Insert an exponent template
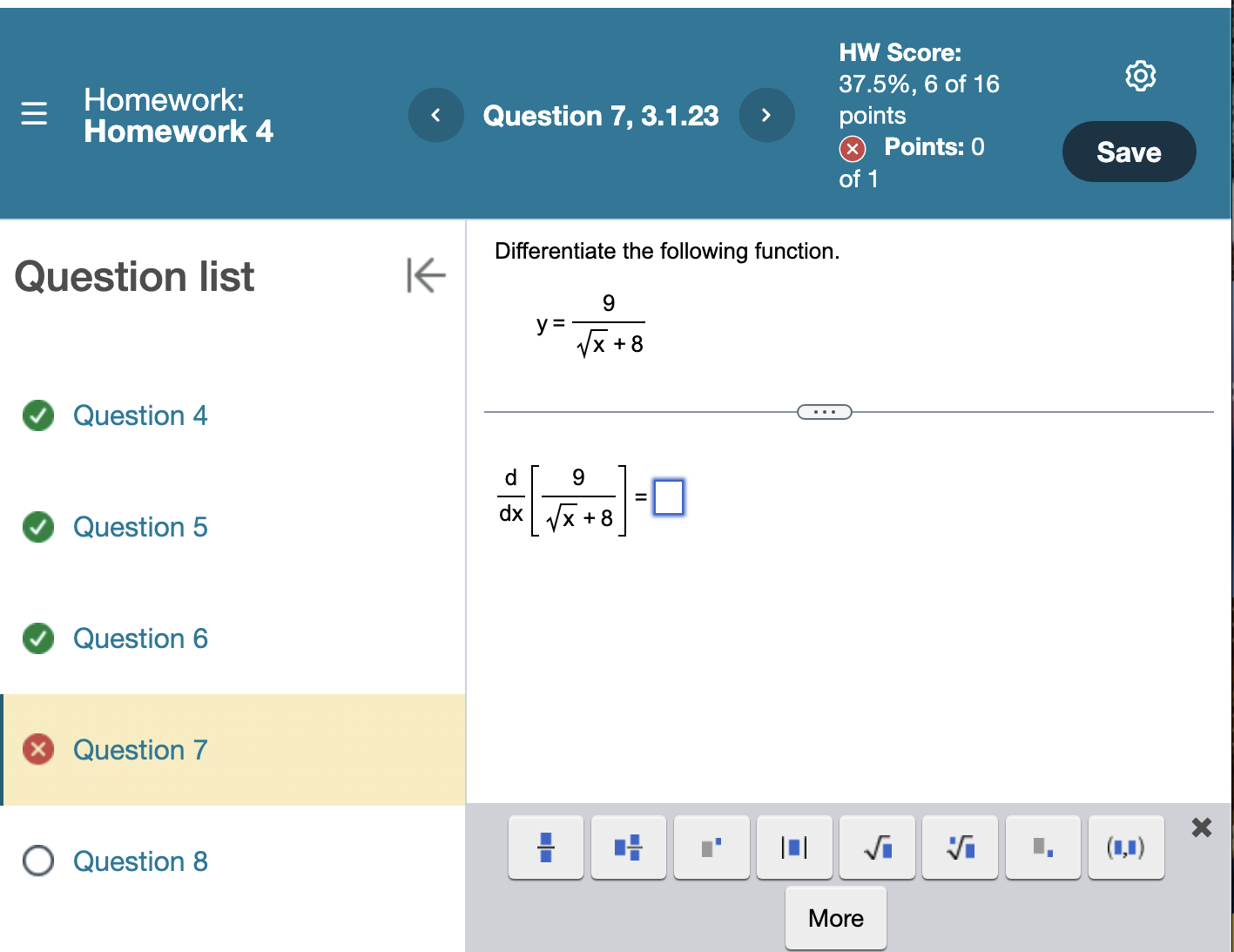 pos(711,847)
